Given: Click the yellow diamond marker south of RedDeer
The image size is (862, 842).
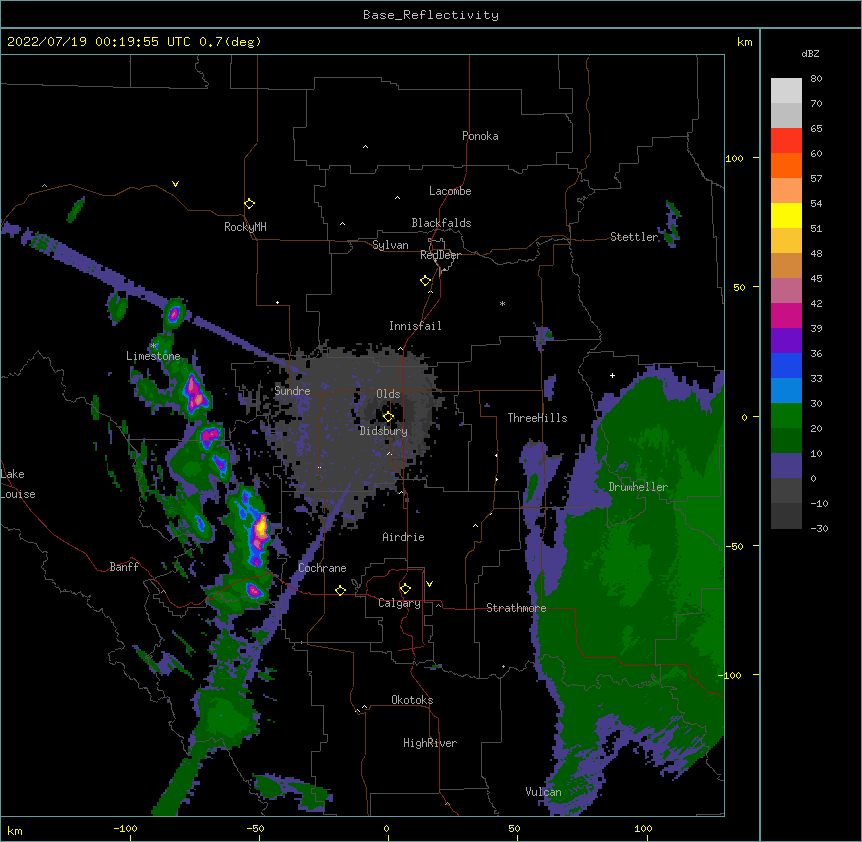Looking at the screenshot, I should [x=425, y=281].
